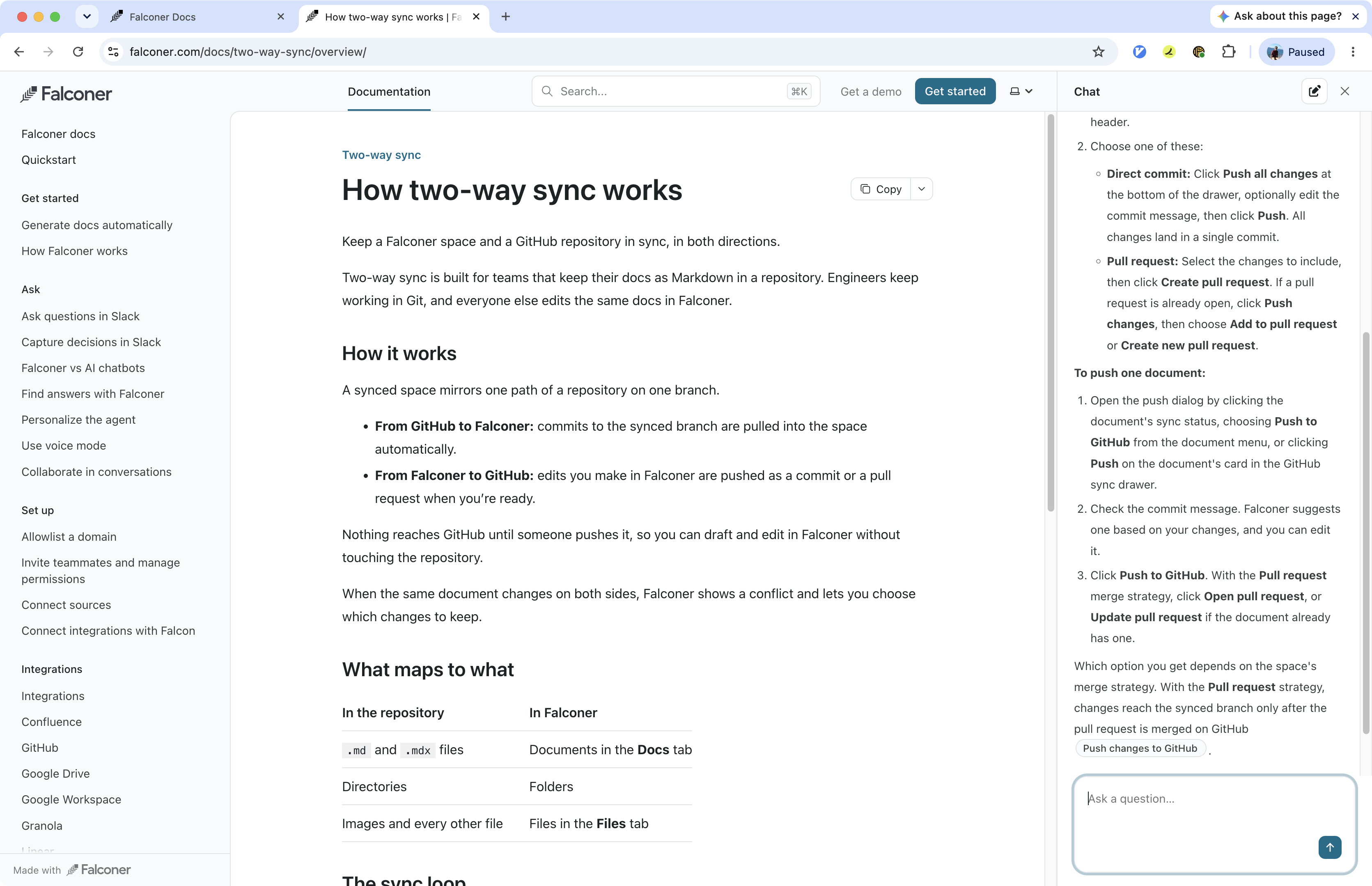1372x886 pixels.
Task: Select the Documentation tab
Action: [x=389, y=92]
